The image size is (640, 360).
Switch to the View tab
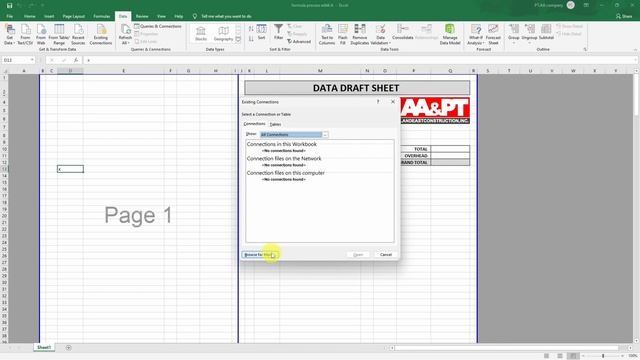click(x=161, y=16)
